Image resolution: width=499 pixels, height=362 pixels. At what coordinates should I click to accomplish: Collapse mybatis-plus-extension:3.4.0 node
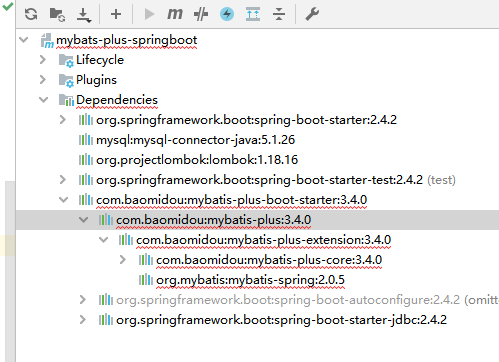(104, 240)
